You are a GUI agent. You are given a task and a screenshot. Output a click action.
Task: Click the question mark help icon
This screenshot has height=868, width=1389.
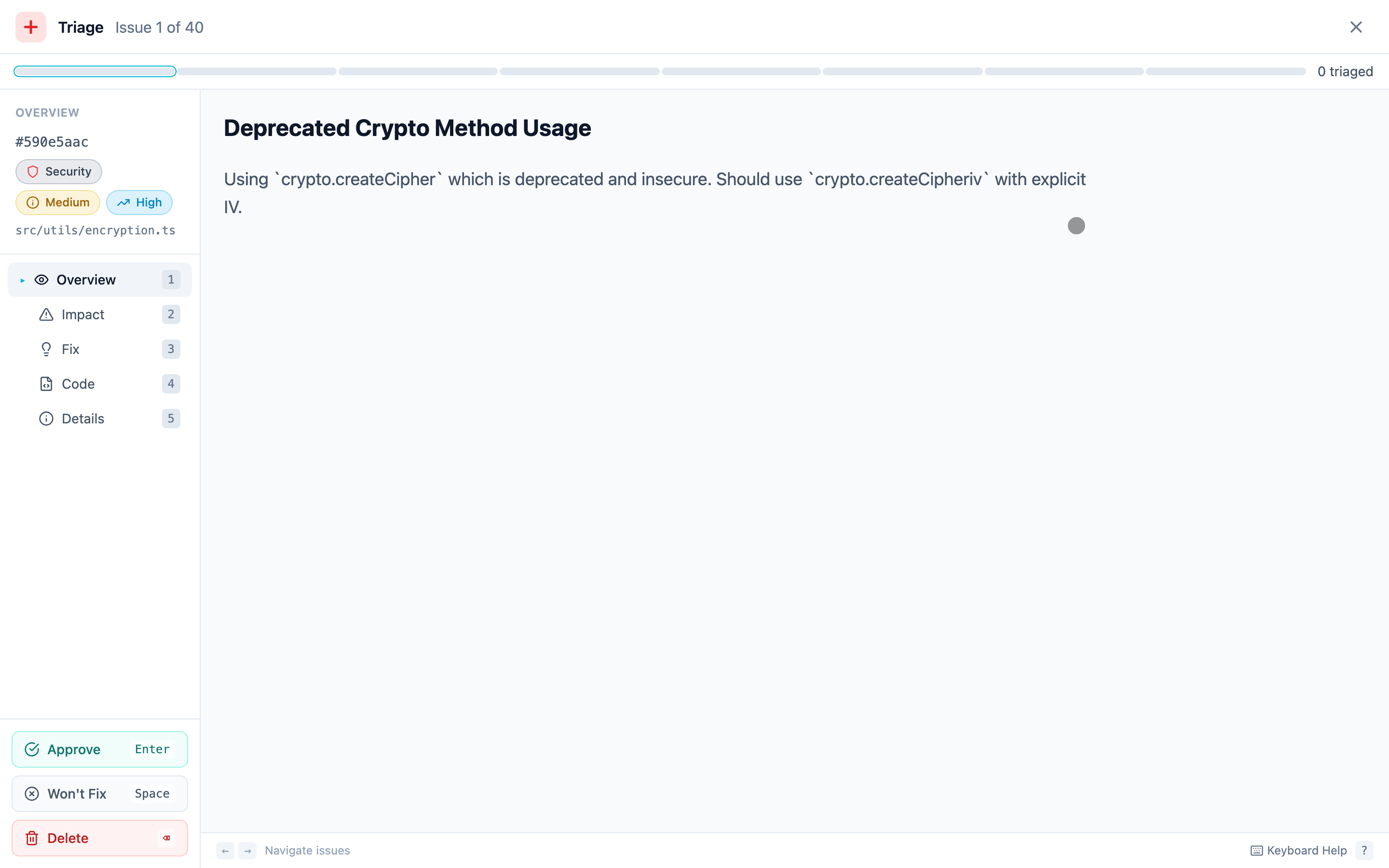coord(1365,850)
